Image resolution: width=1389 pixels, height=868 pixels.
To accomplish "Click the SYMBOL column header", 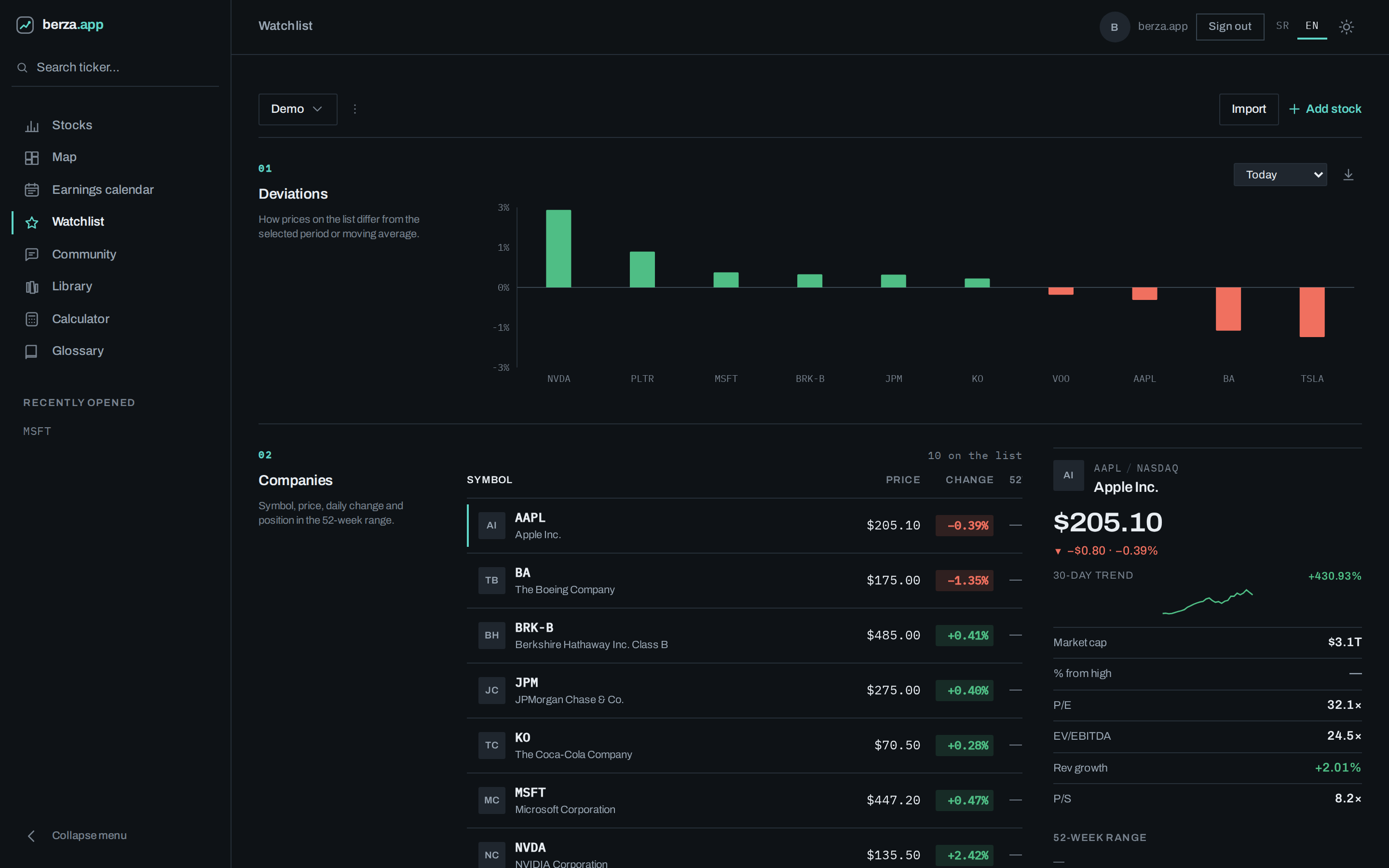I will (489, 480).
